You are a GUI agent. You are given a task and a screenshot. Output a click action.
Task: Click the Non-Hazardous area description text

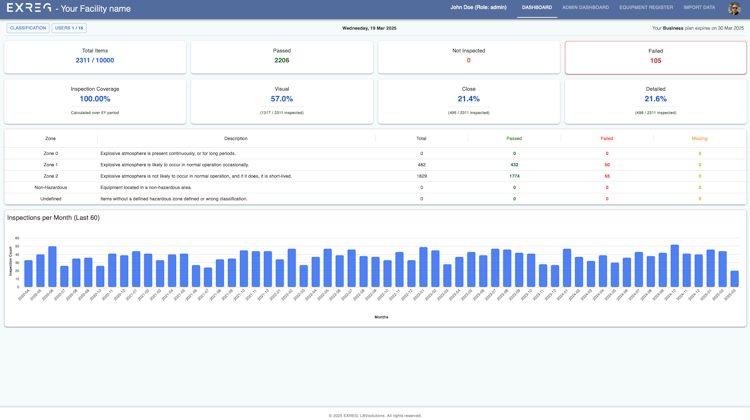point(146,188)
